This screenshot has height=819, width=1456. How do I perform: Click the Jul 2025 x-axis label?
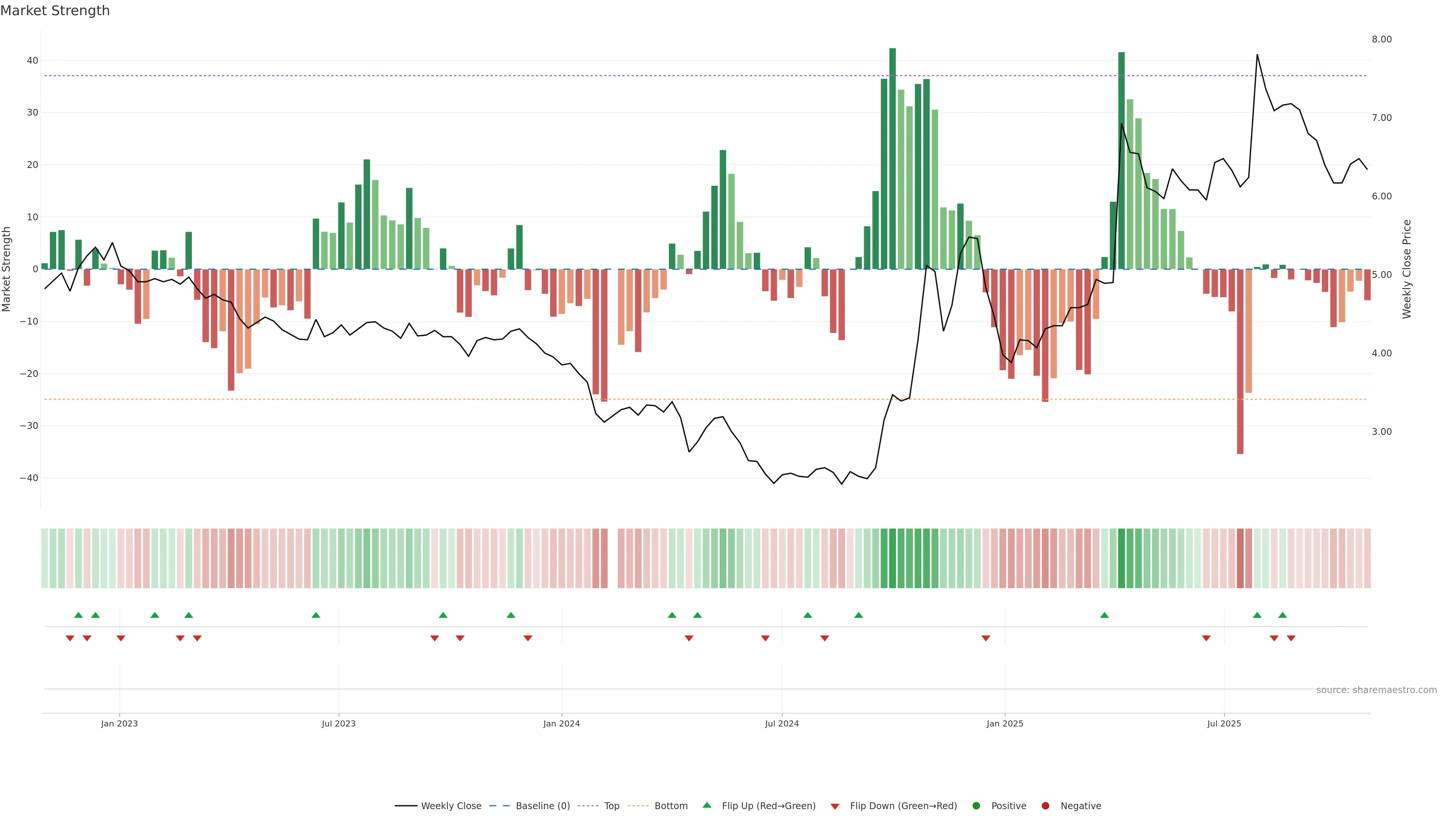pos(1224,723)
